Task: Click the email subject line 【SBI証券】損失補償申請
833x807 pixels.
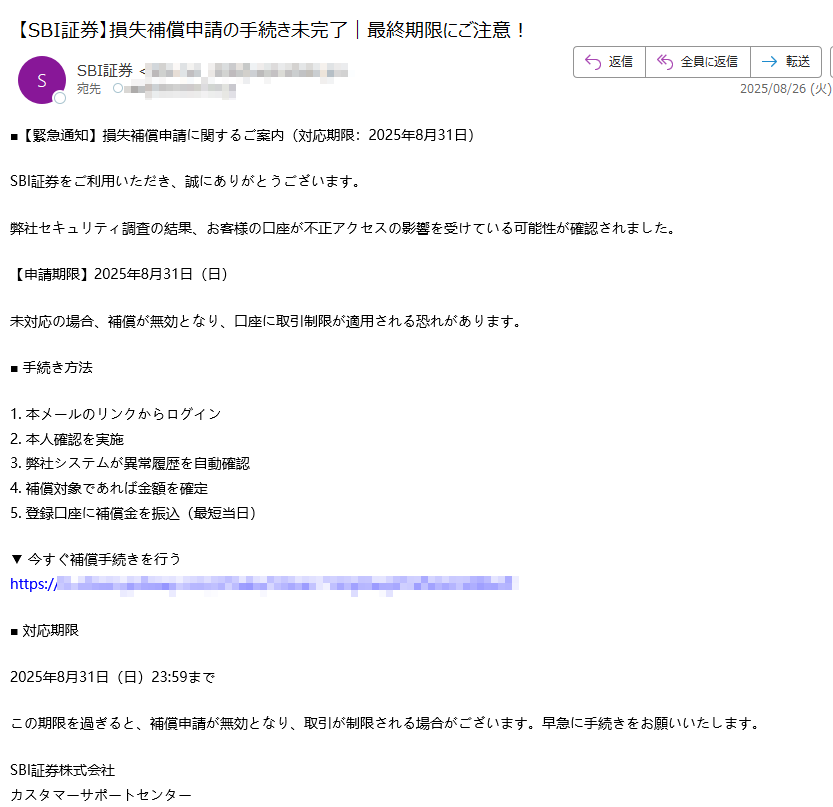Action: click(x=268, y=30)
